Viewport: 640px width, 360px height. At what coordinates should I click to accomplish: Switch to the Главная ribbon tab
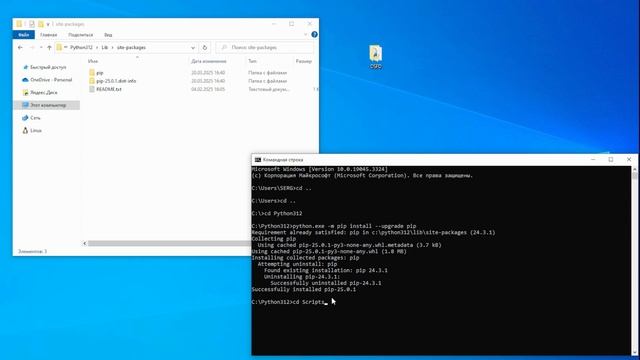[x=49, y=35]
